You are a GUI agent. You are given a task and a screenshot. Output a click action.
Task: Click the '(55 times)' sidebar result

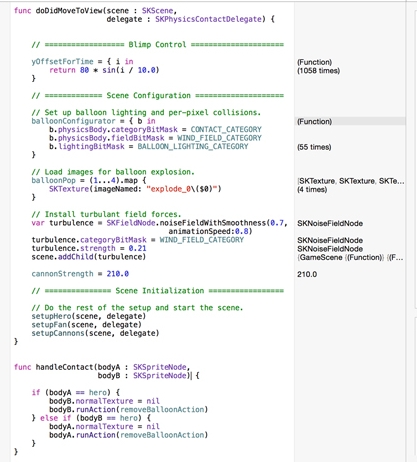(x=314, y=147)
